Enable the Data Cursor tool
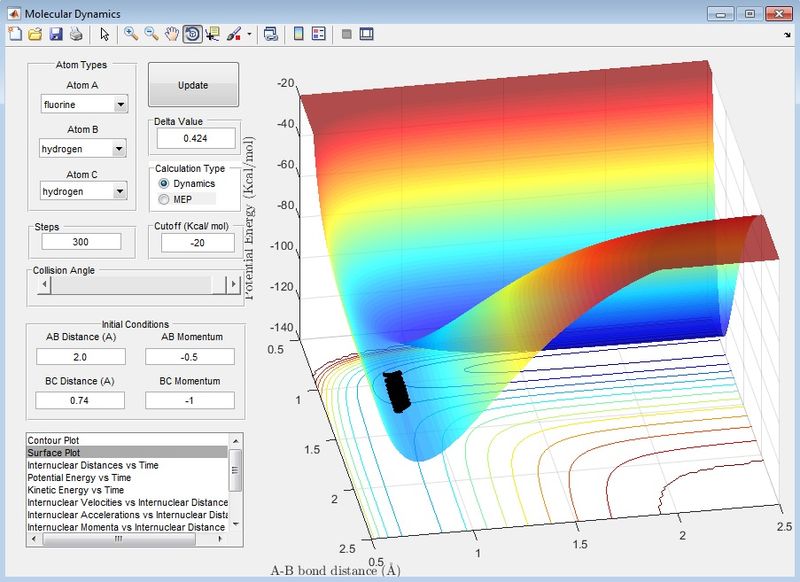The width and height of the screenshot is (800, 582). pyautogui.click(x=212, y=34)
